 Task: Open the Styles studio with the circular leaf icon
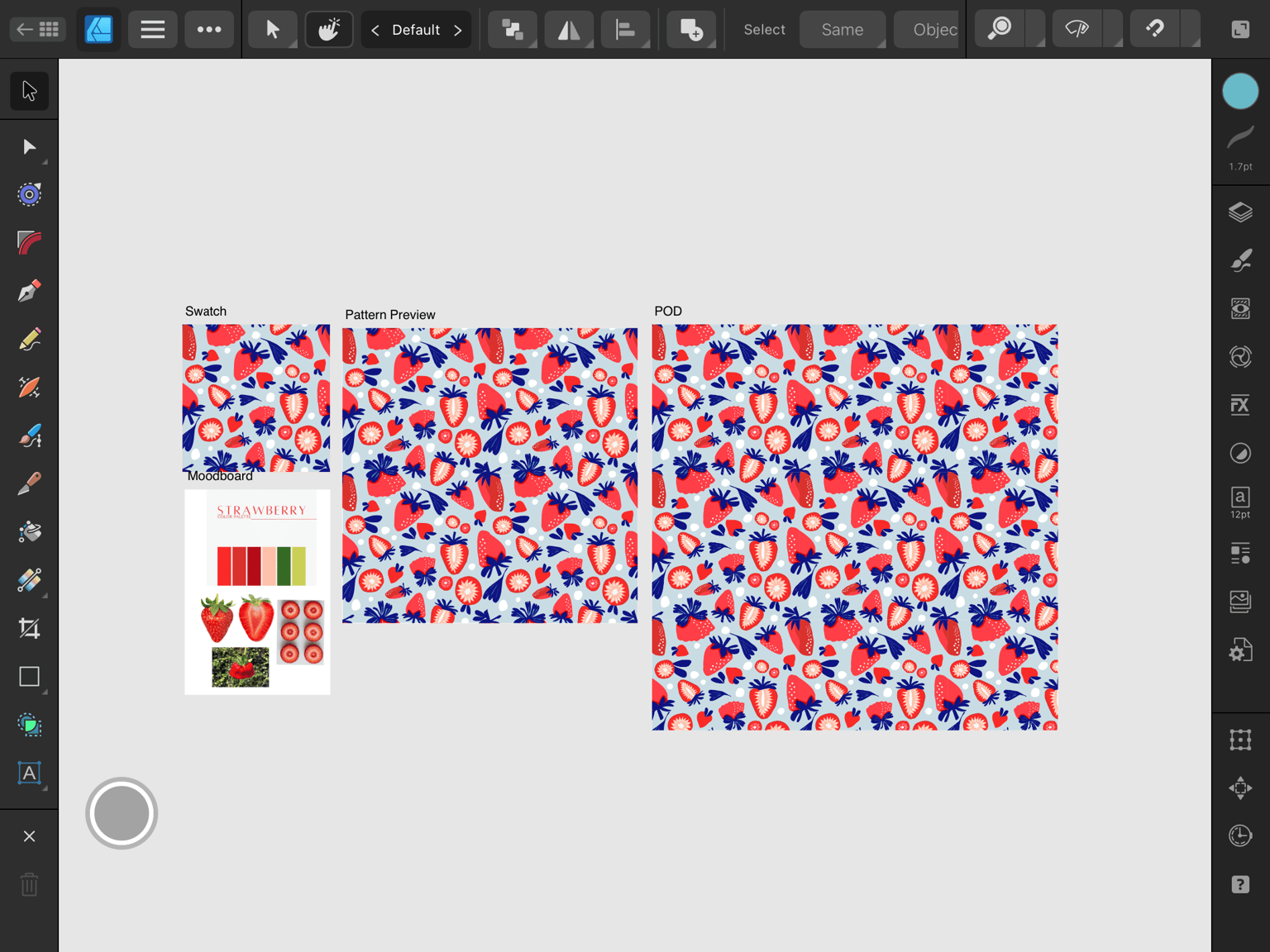click(x=1240, y=453)
